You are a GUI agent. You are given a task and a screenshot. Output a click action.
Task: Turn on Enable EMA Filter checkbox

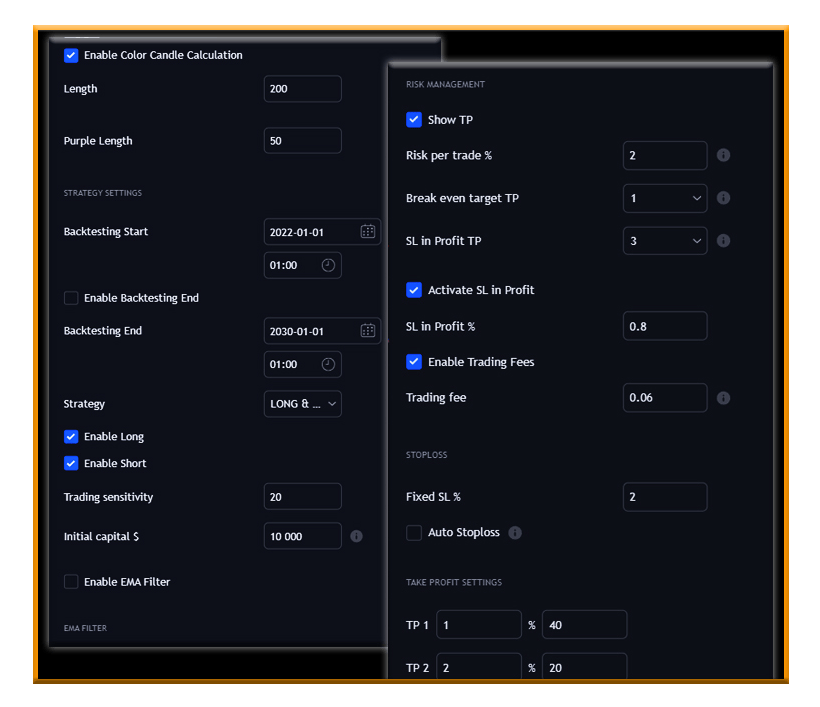tap(71, 582)
